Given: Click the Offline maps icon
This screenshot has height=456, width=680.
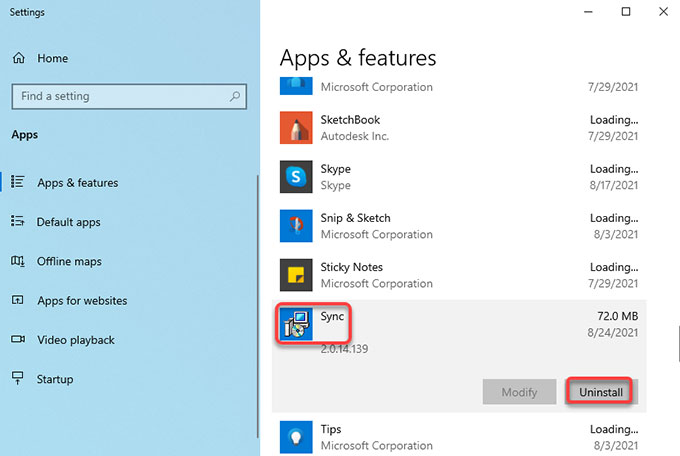Looking at the screenshot, I should [x=18, y=261].
